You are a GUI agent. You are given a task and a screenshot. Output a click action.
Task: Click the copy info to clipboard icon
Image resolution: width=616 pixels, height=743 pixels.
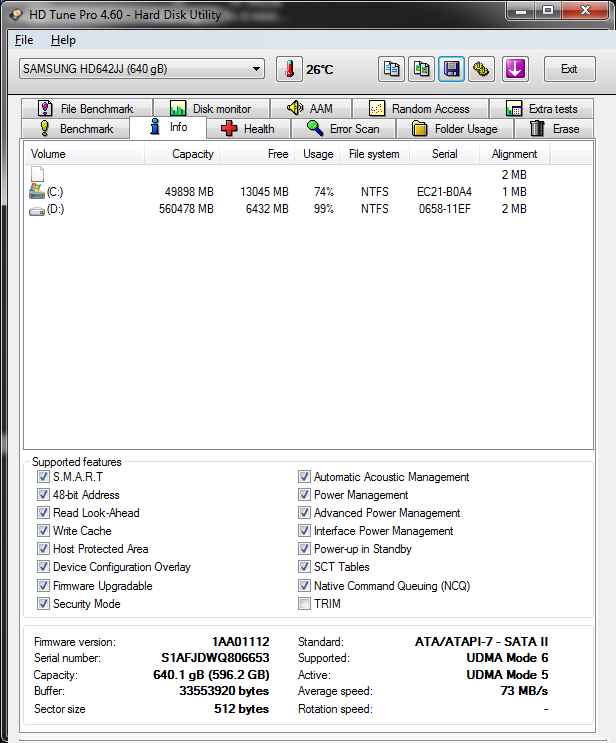[391, 69]
